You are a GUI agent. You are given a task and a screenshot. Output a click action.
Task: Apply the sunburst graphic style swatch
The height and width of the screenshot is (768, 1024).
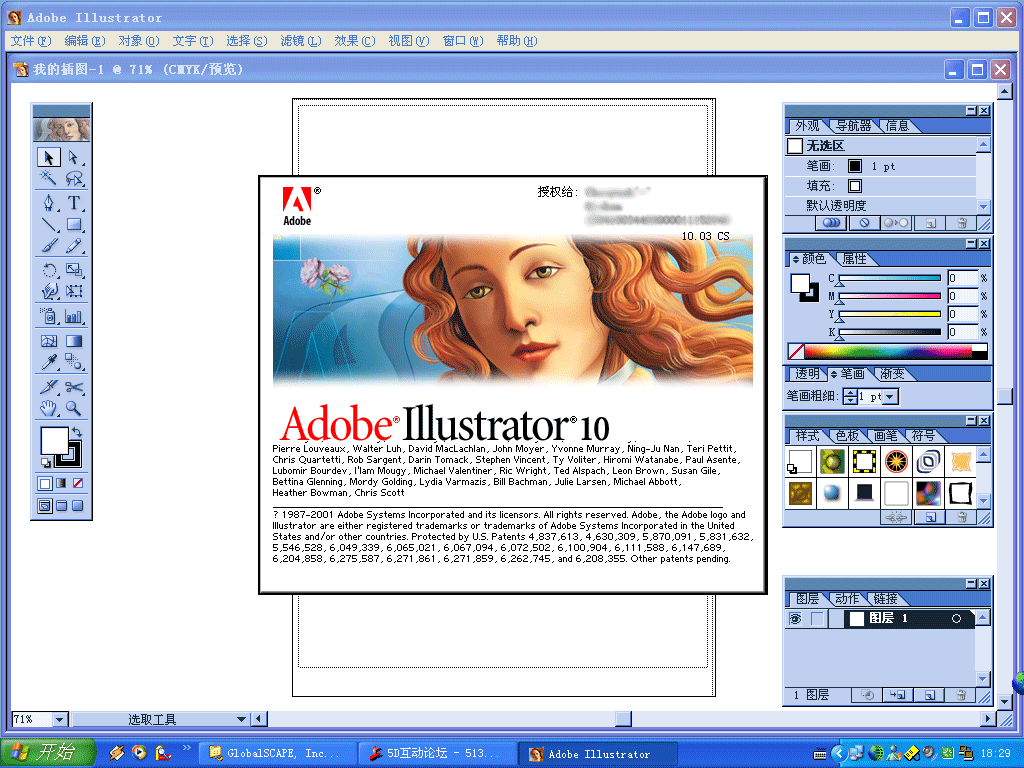(897, 462)
